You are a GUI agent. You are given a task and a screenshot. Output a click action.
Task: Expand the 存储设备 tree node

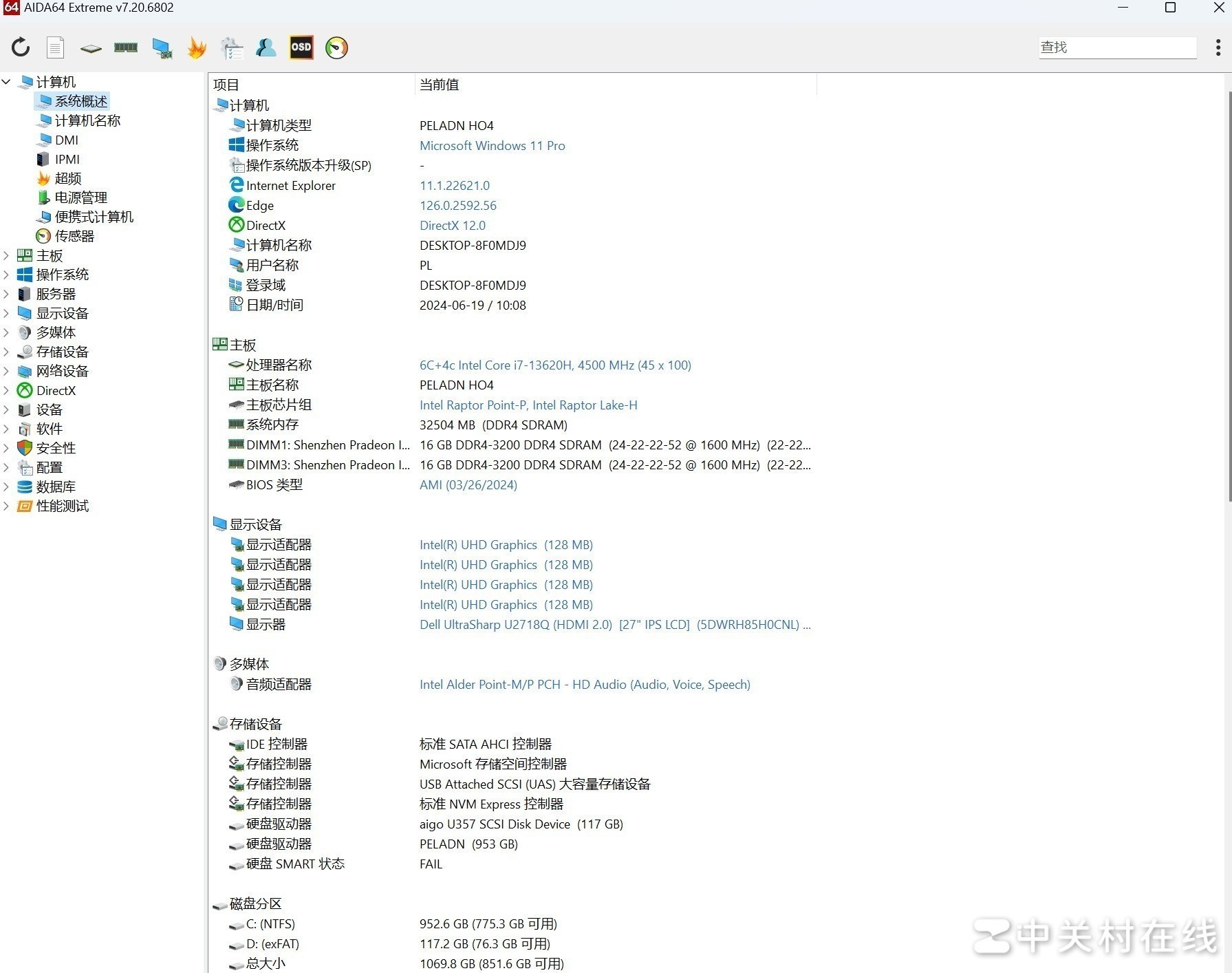7,352
